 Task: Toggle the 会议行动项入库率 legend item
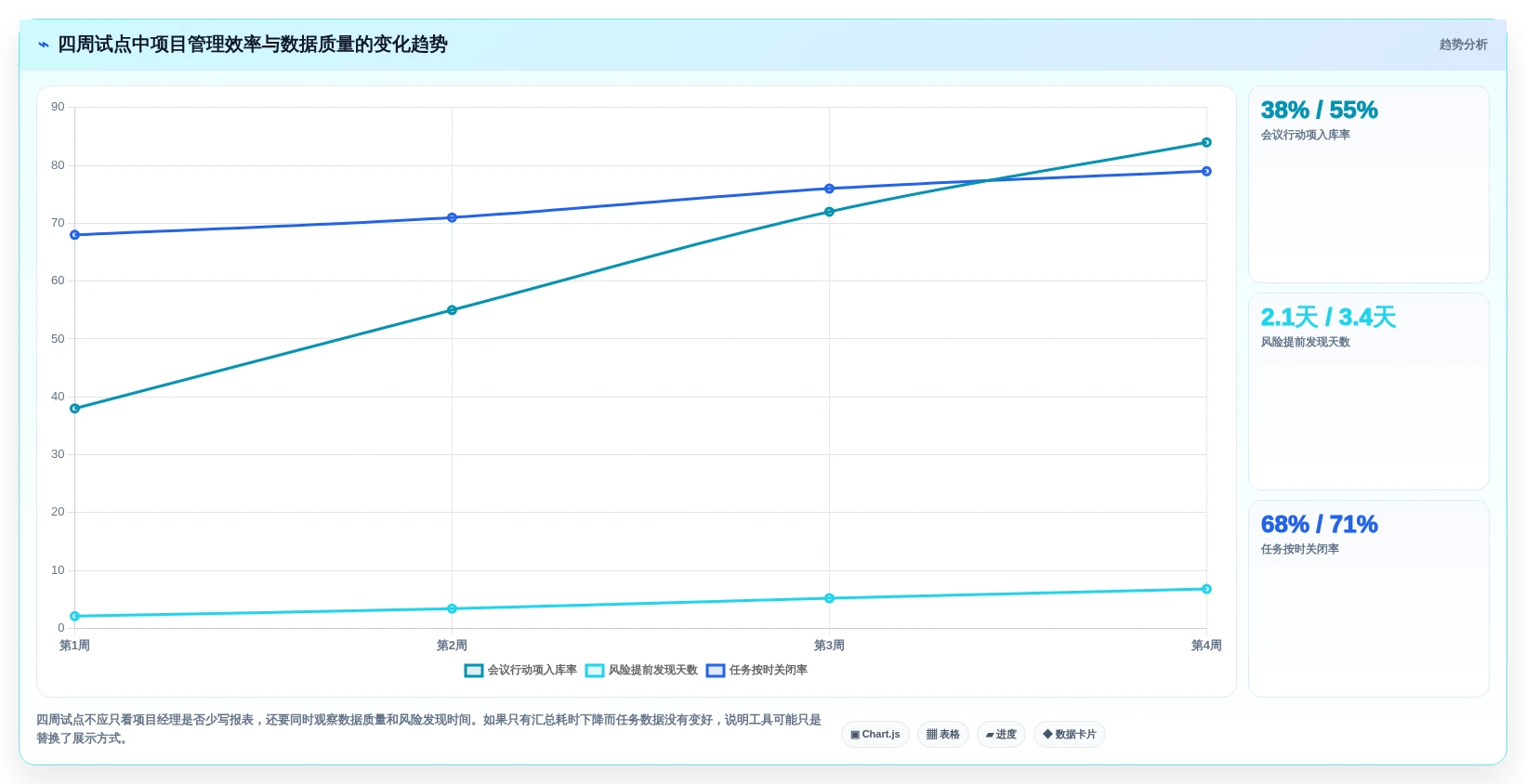[x=520, y=670]
